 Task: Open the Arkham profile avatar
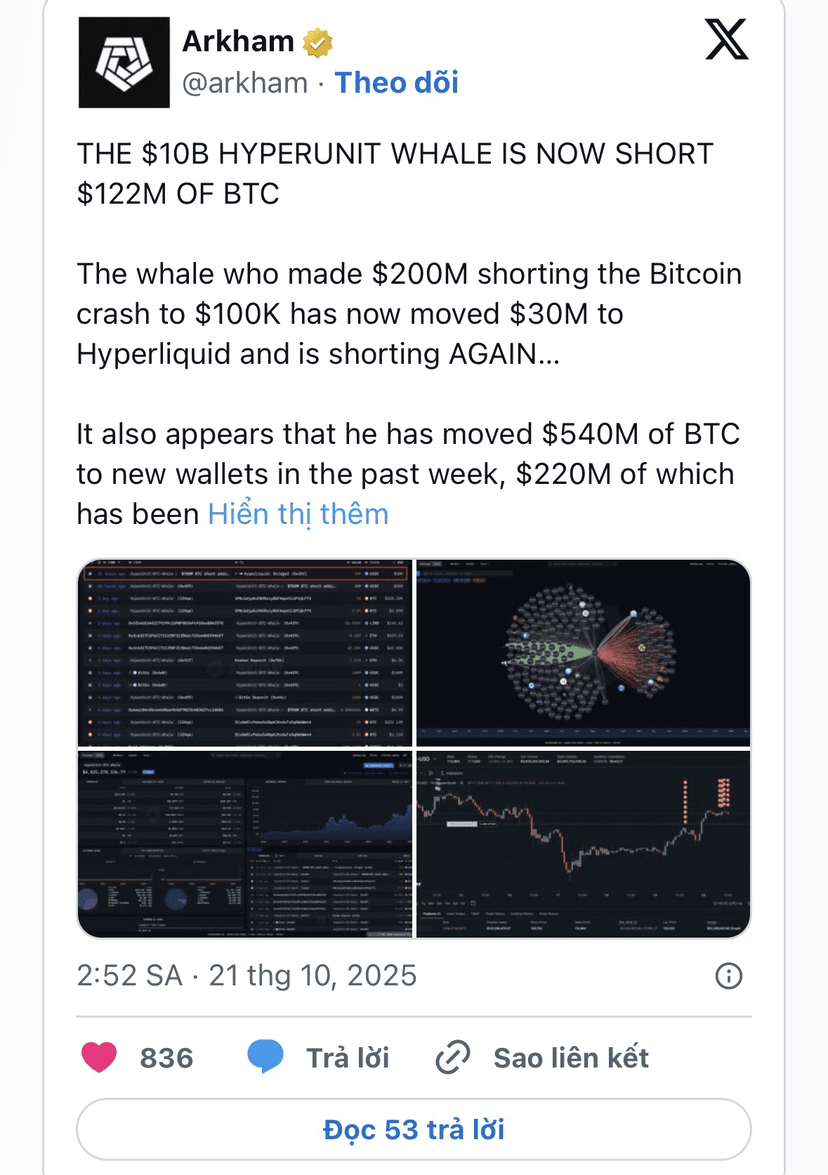click(124, 62)
